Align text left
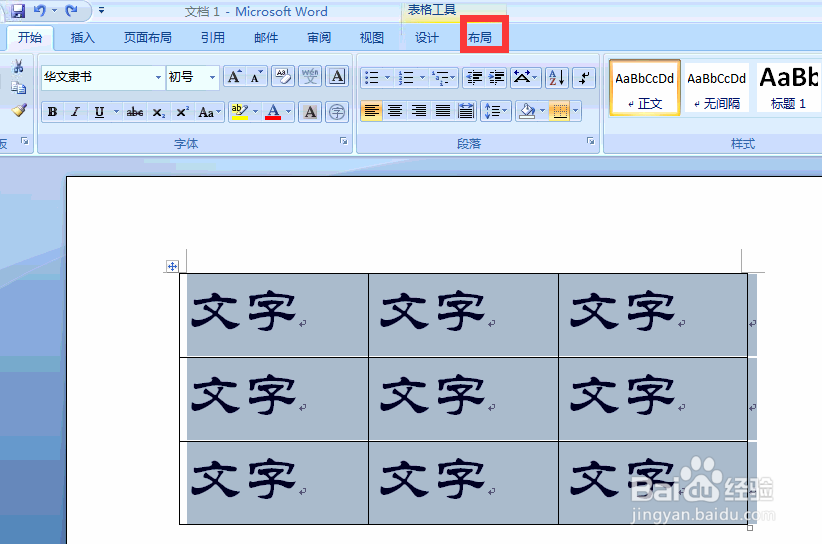 [x=372, y=111]
